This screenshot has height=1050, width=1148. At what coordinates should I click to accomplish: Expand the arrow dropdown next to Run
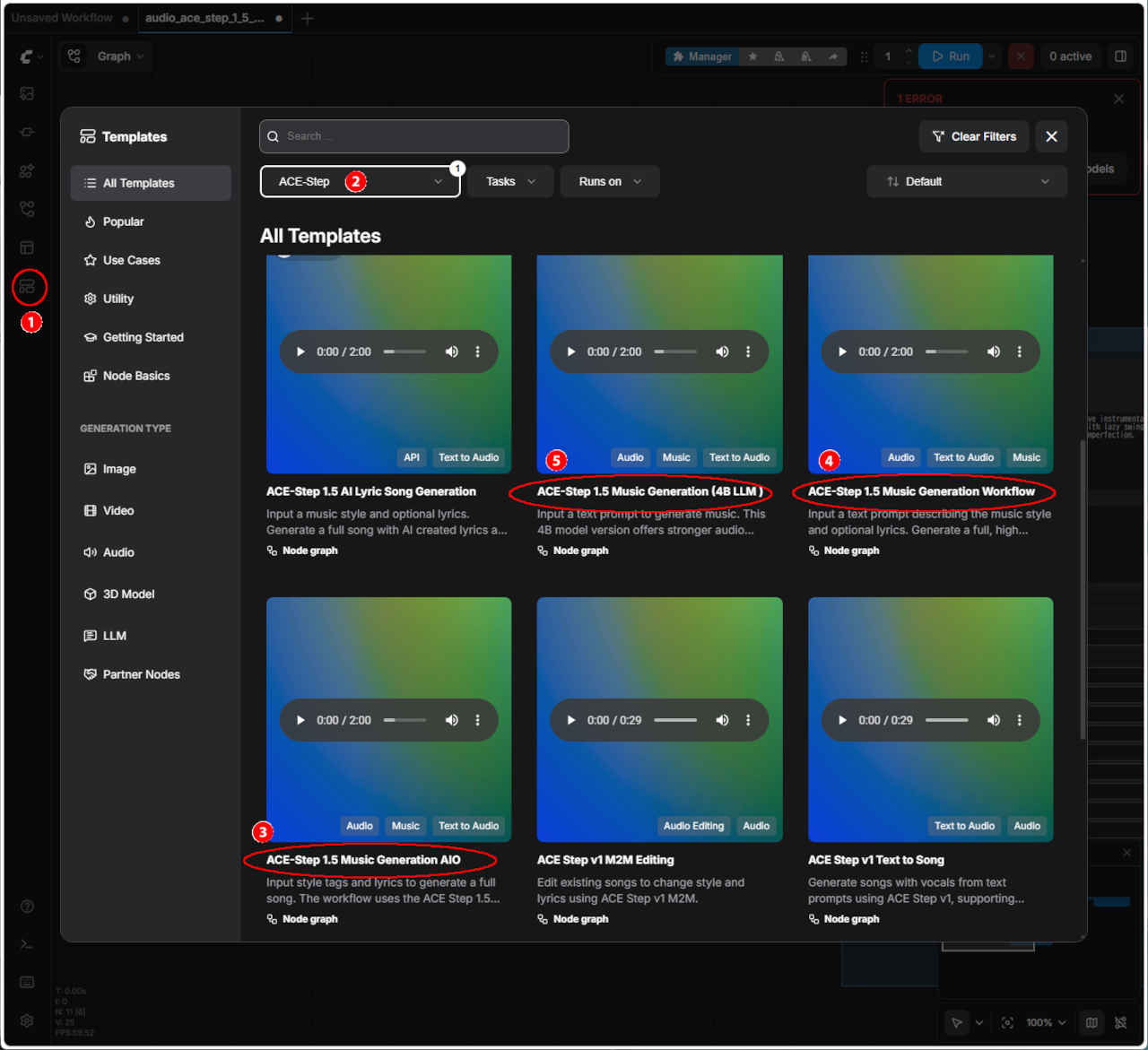992,56
